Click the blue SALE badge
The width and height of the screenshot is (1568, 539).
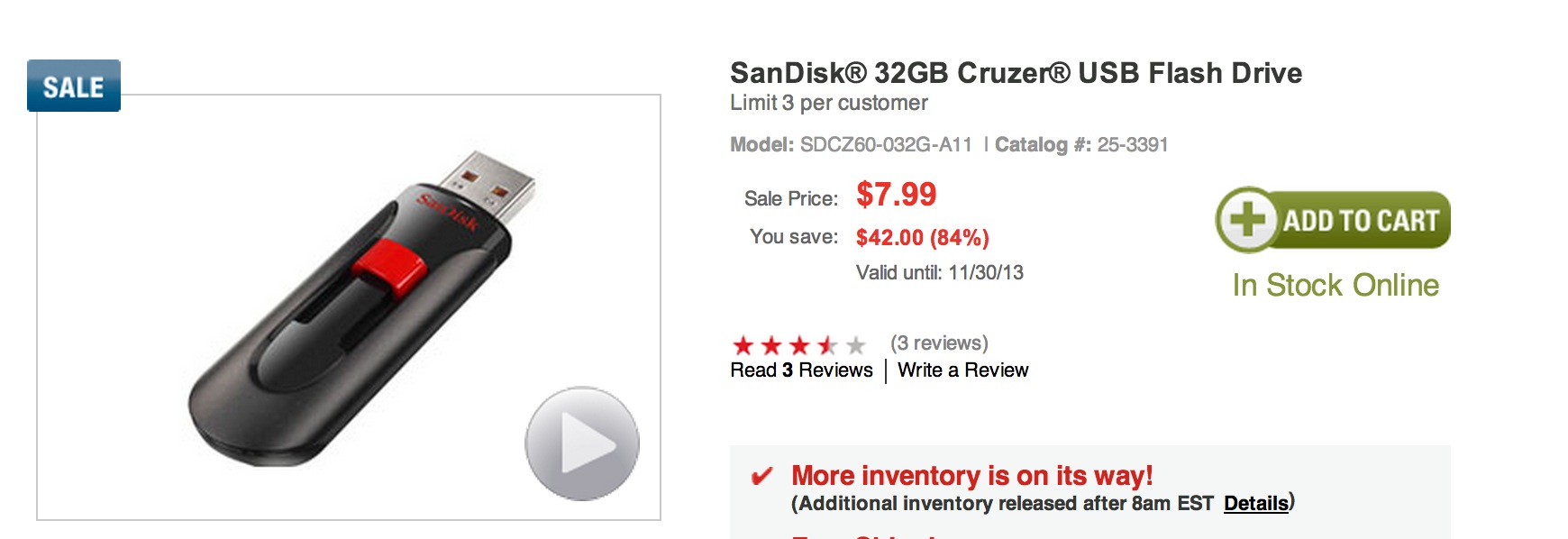74,87
